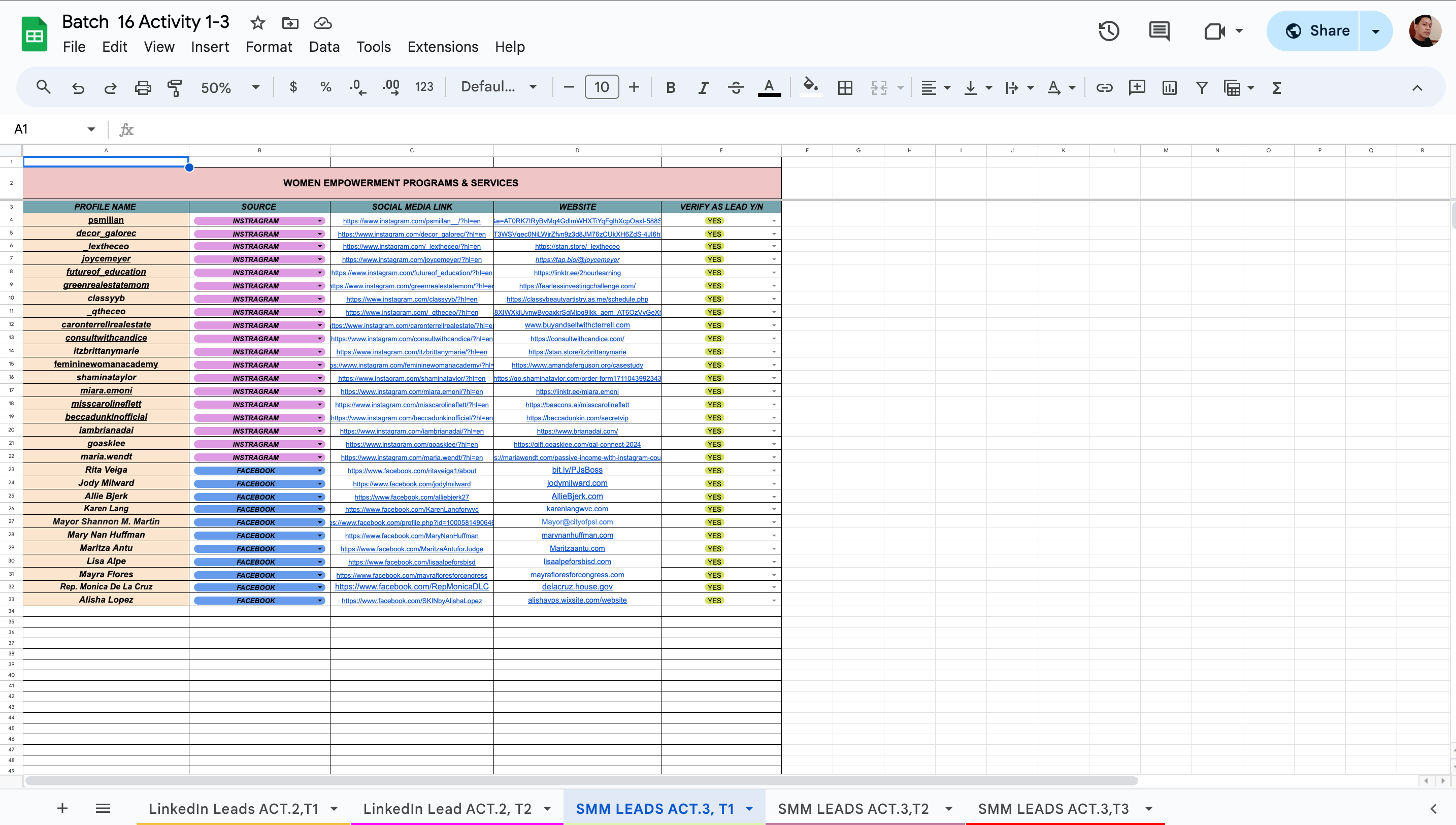
Task: Click the font size input field
Action: (601, 87)
